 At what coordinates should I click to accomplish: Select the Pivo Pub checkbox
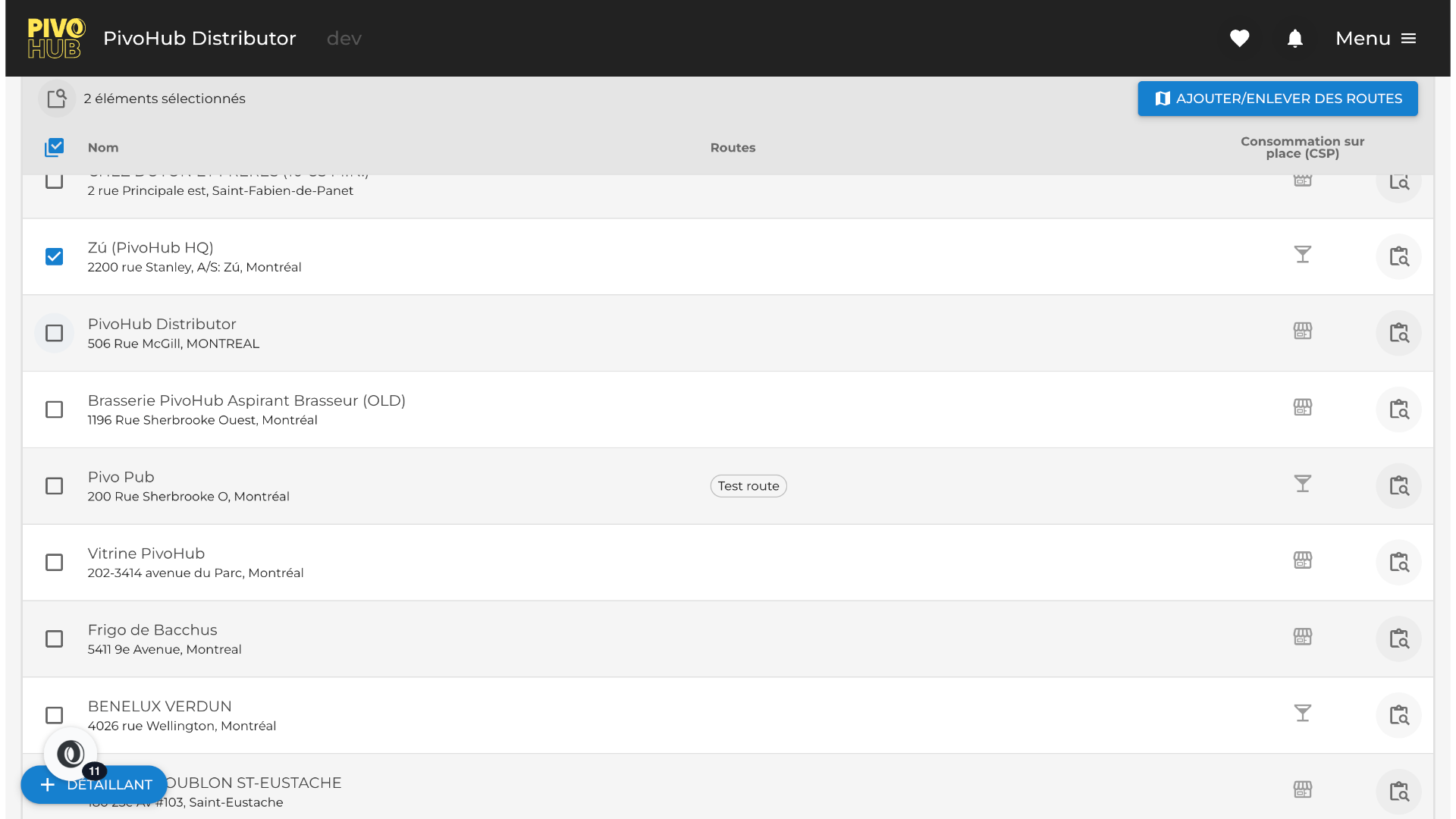[54, 485]
